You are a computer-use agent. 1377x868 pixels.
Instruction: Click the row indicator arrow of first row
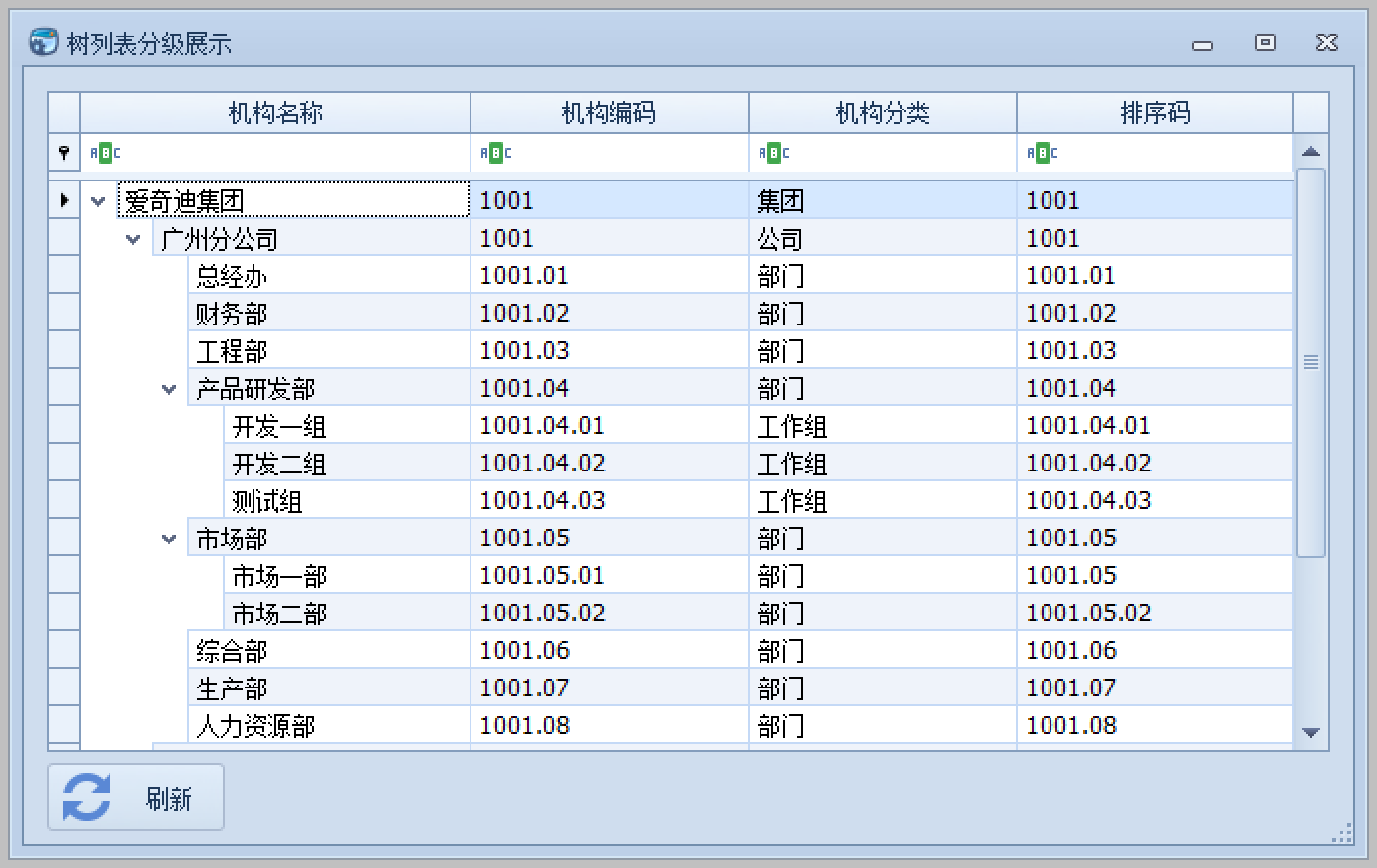point(64,201)
